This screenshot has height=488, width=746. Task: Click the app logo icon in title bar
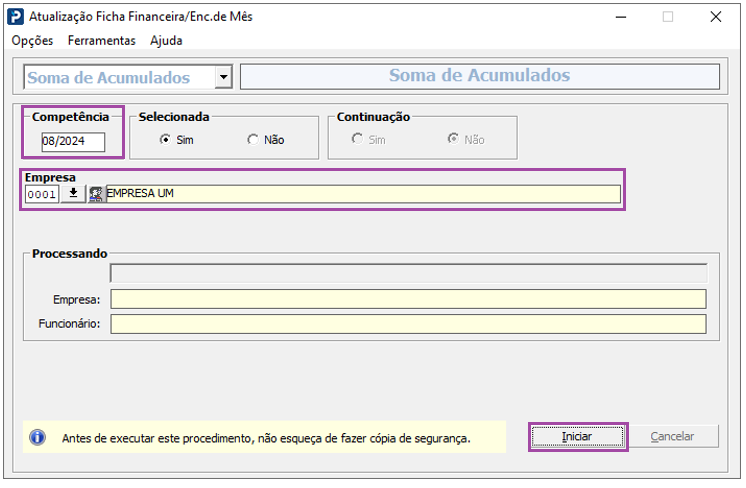point(16,16)
